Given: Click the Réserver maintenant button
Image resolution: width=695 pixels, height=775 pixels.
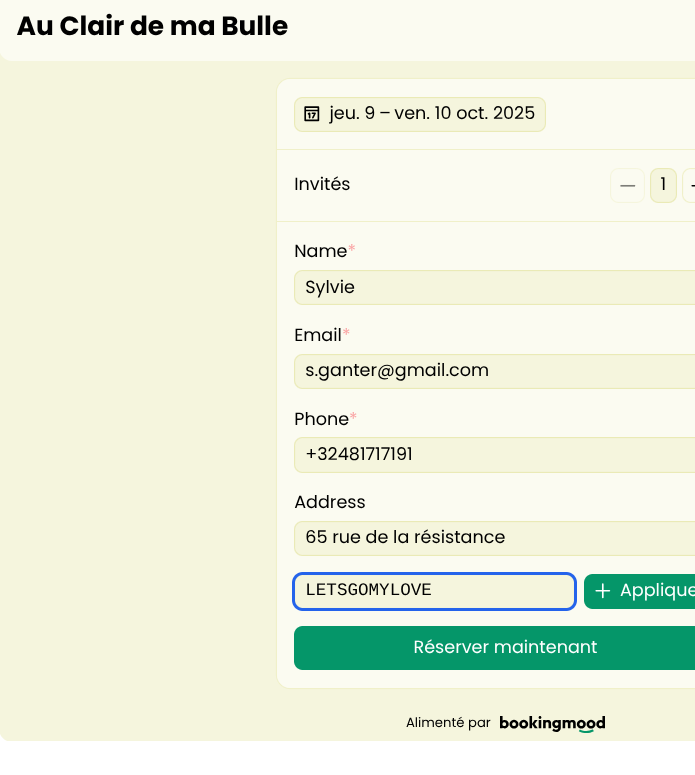Looking at the screenshot, I should tap(494, 648).
